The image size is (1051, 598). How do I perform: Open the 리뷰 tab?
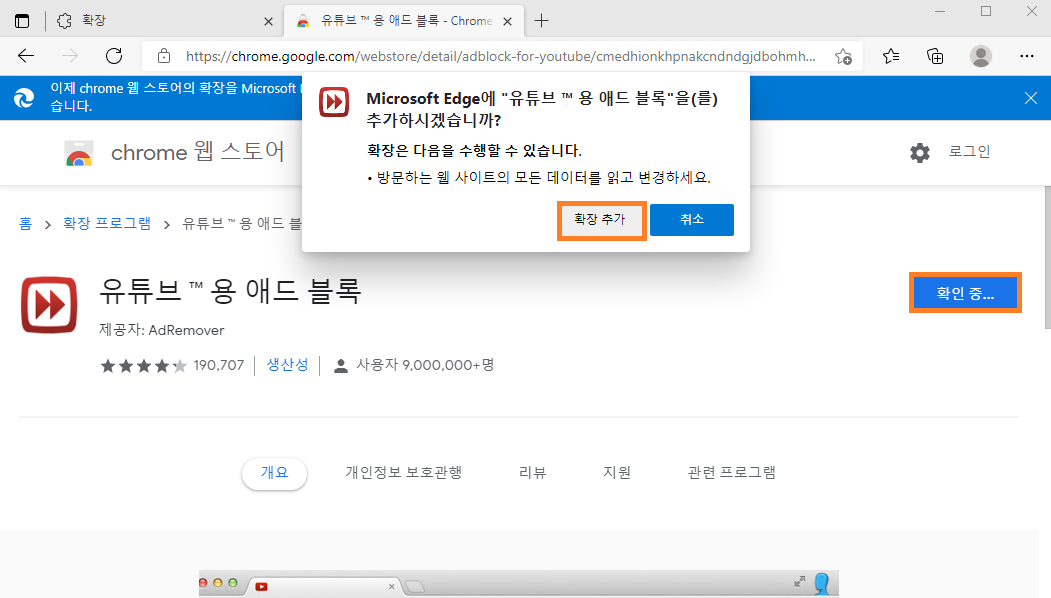pyautogui.click(x=532, y=473)
